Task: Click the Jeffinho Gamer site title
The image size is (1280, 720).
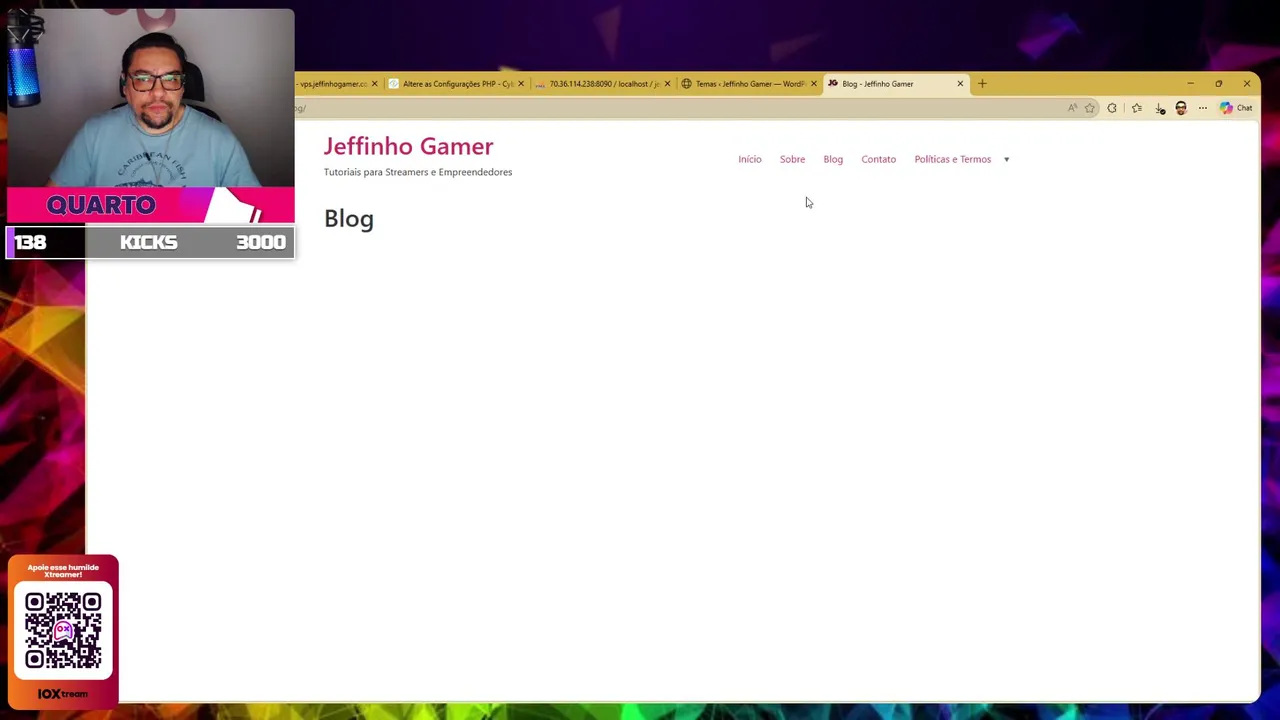Action: tap(408, 147)
